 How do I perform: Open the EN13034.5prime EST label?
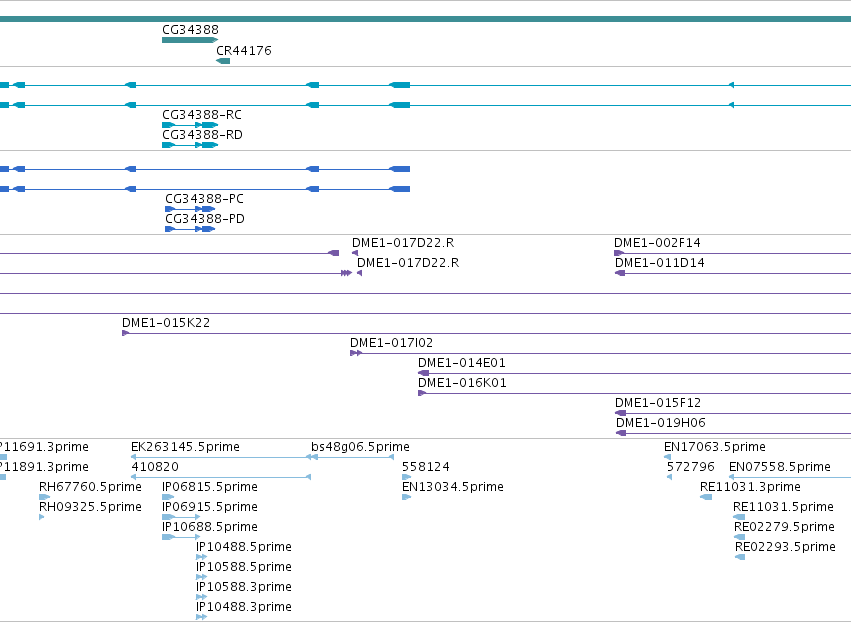coord(453,487)
